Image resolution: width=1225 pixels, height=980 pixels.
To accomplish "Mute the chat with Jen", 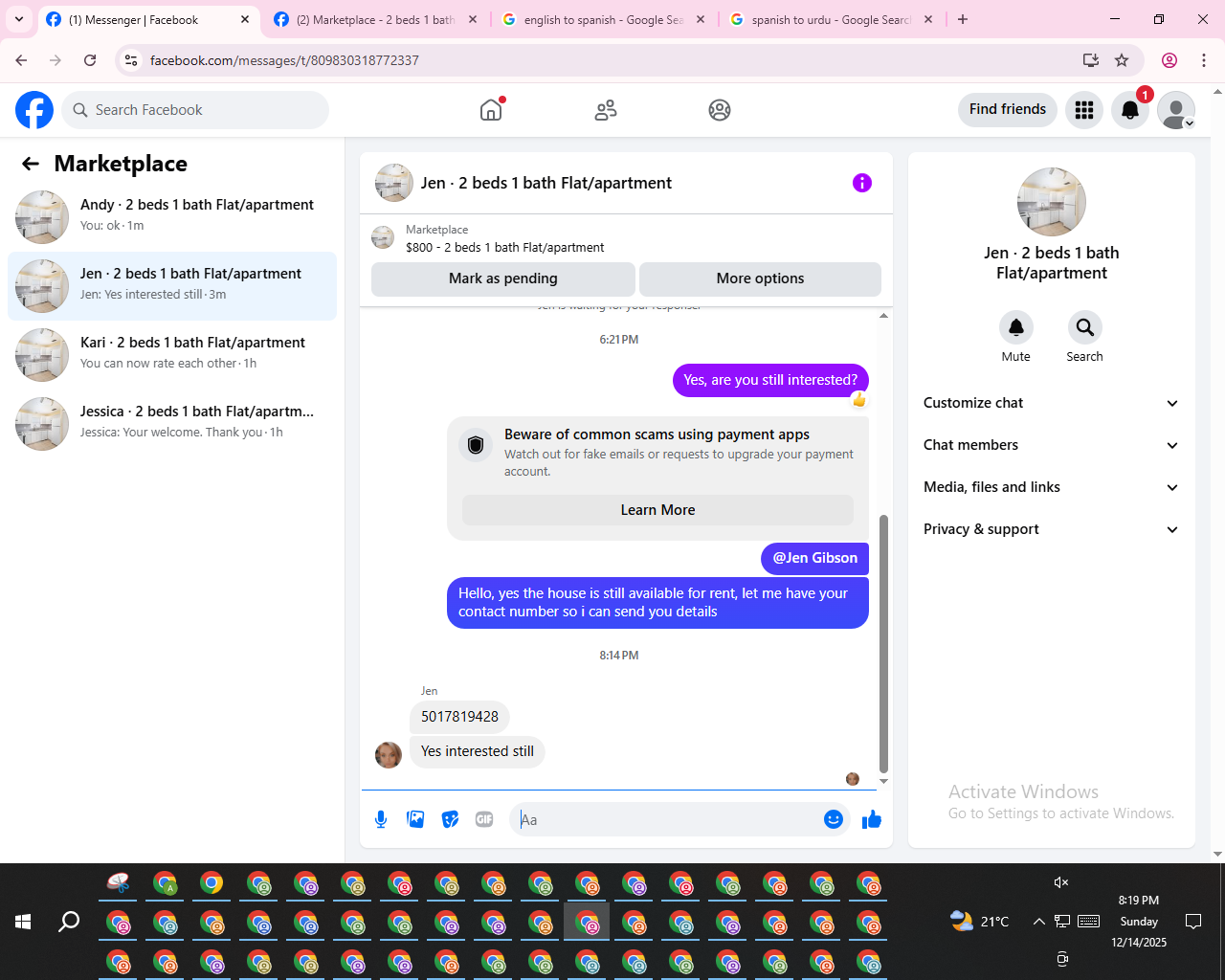I will click(x=1016, y=328).
